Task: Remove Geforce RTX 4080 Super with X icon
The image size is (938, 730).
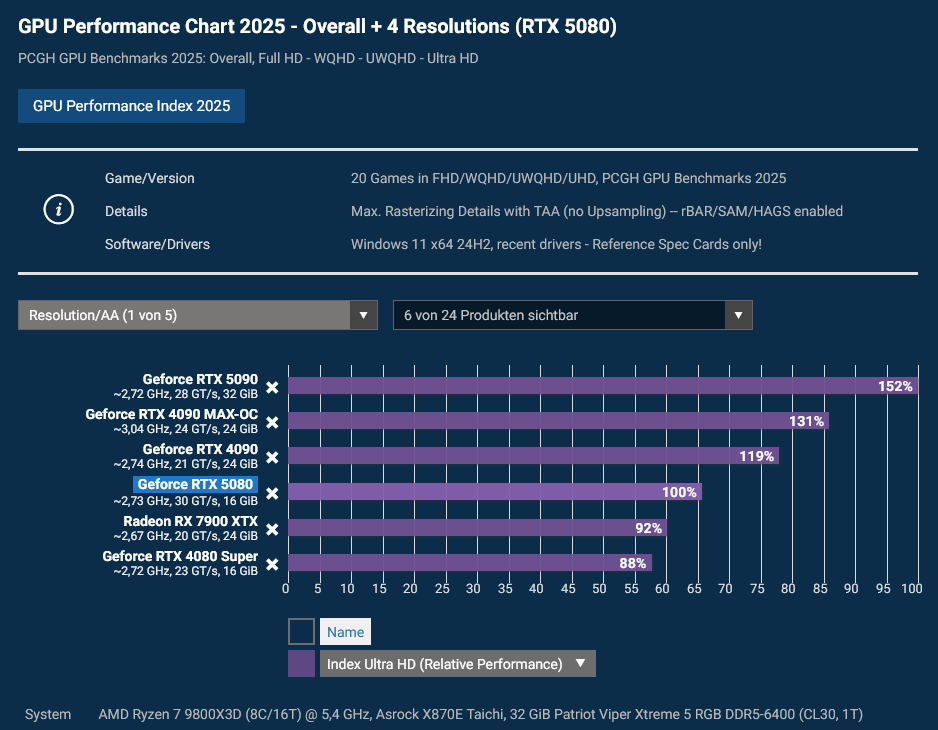Action: 272,564
